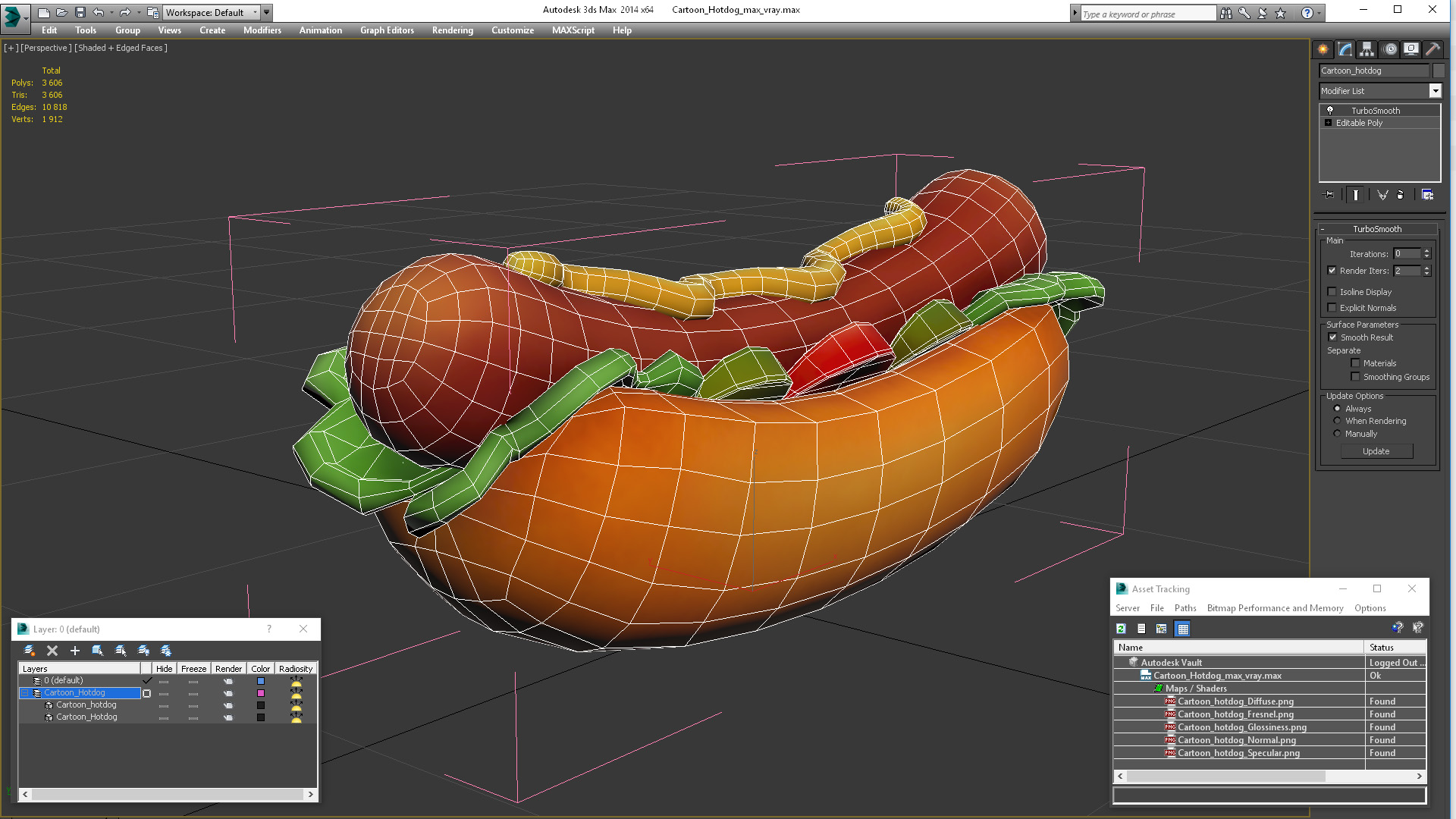Viewport: 1456px width, 819px height.
Task: Enable Smooth Result surface parameter
Action: click(x=1332, y=337)
